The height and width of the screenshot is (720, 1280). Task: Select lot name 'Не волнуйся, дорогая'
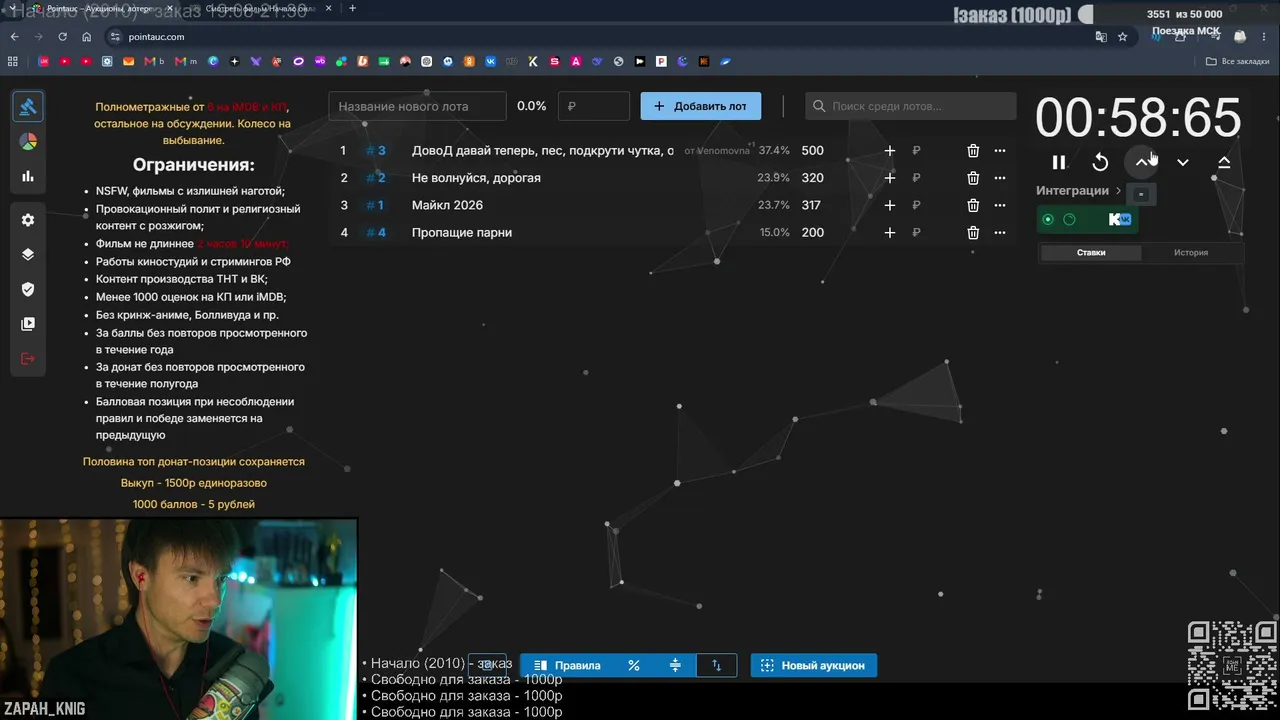click(x=476, y=178)
